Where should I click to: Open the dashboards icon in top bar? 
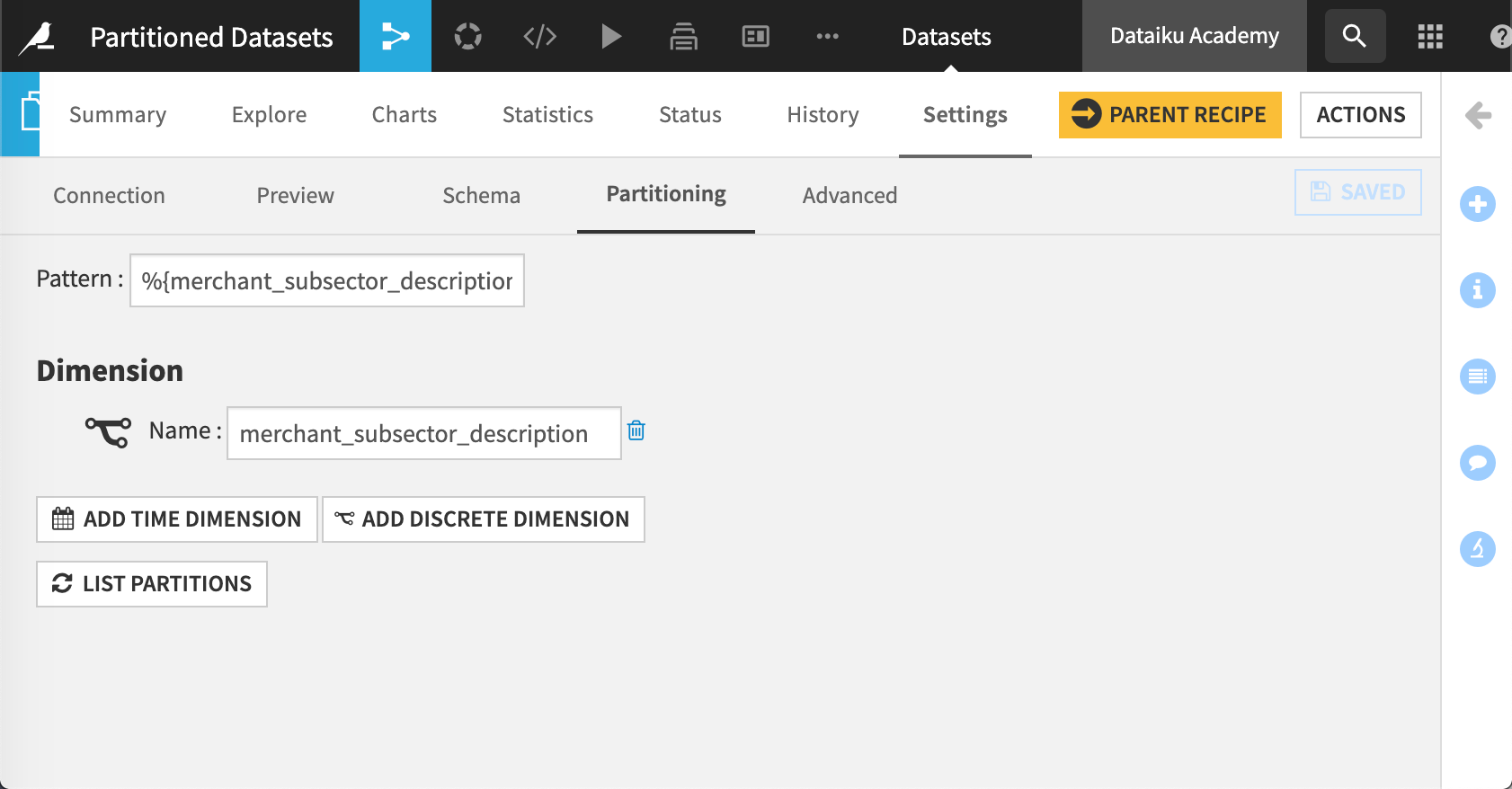(755, 36)
